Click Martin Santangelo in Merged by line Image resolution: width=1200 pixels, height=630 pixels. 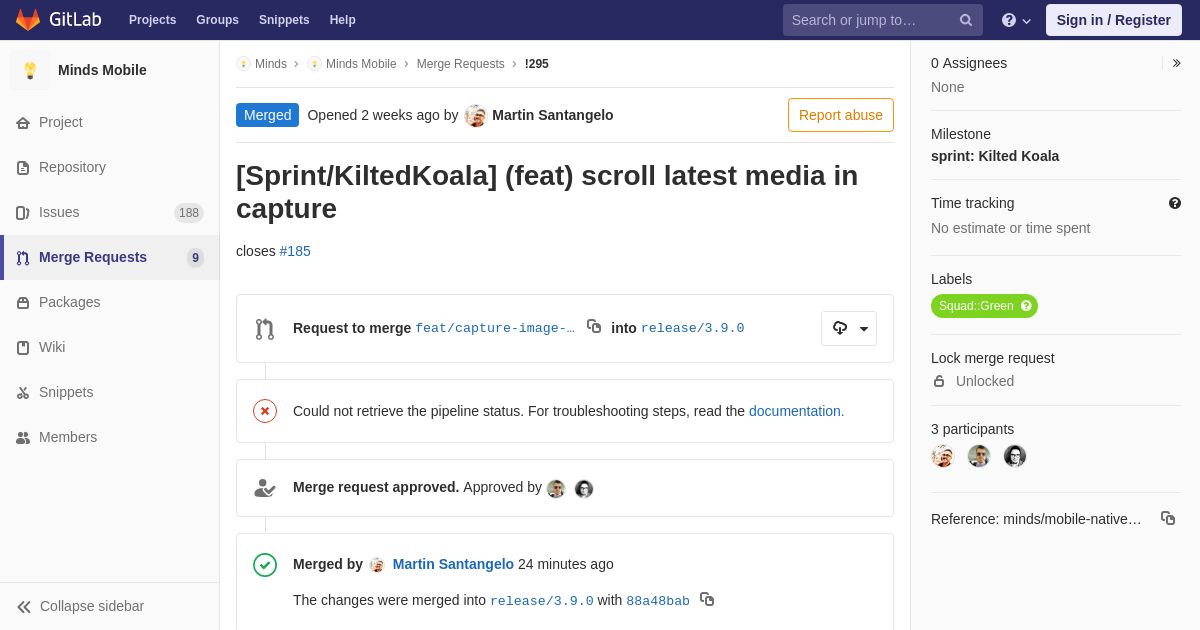[453, 564]
